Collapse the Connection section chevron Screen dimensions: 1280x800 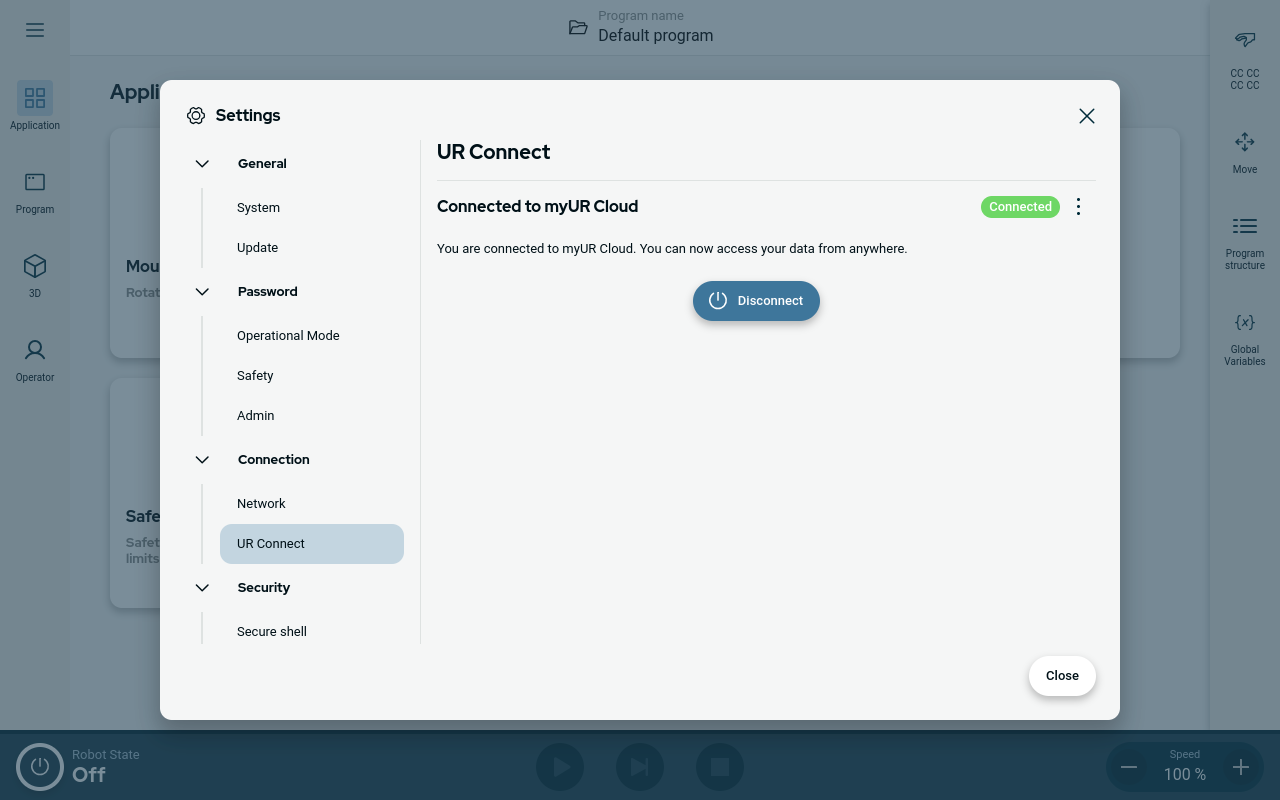(x=202, y=460)
